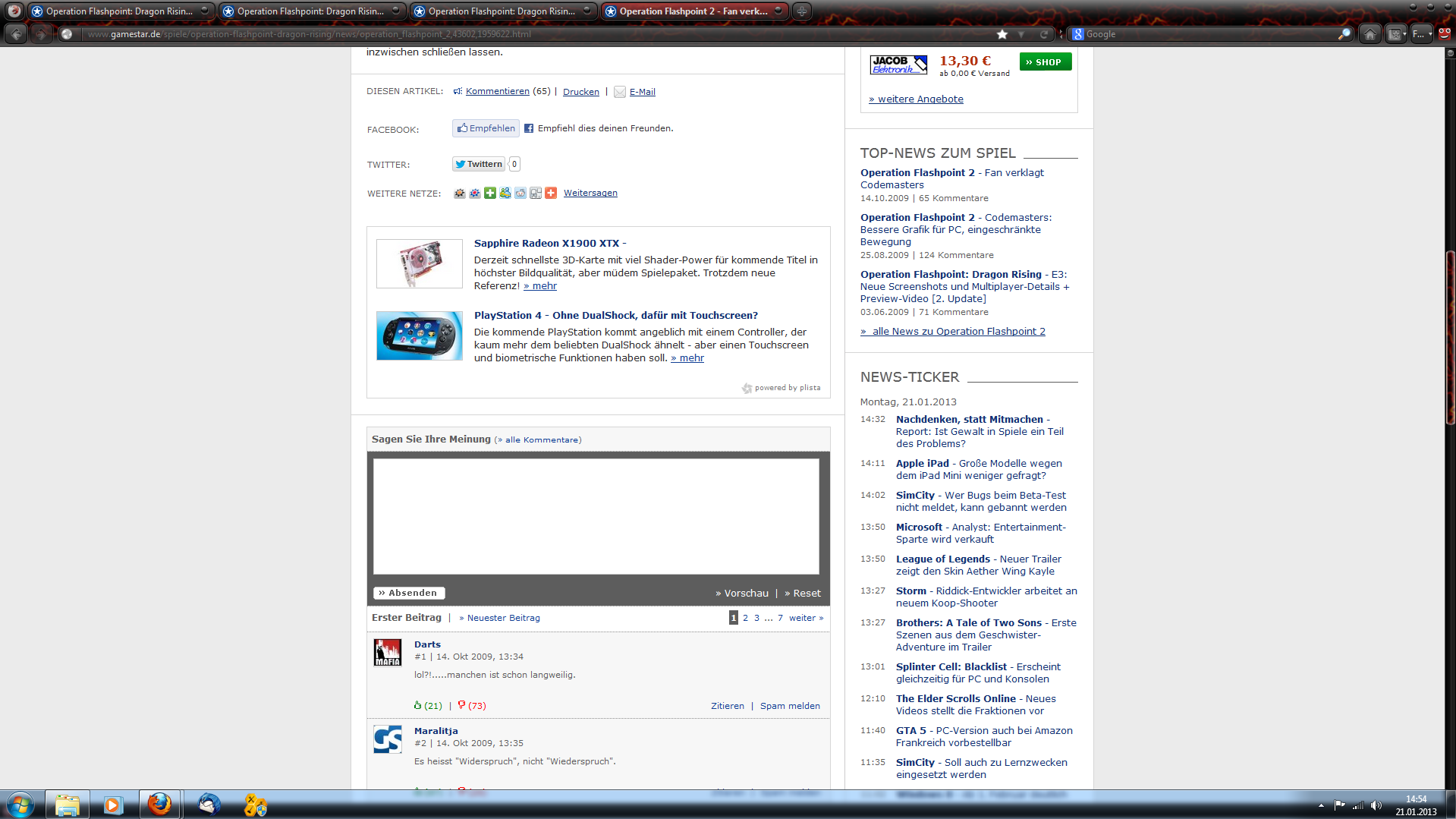Screen dimensions: 1456x819
Task: Click the Drucken link
Action: point(580,92)
